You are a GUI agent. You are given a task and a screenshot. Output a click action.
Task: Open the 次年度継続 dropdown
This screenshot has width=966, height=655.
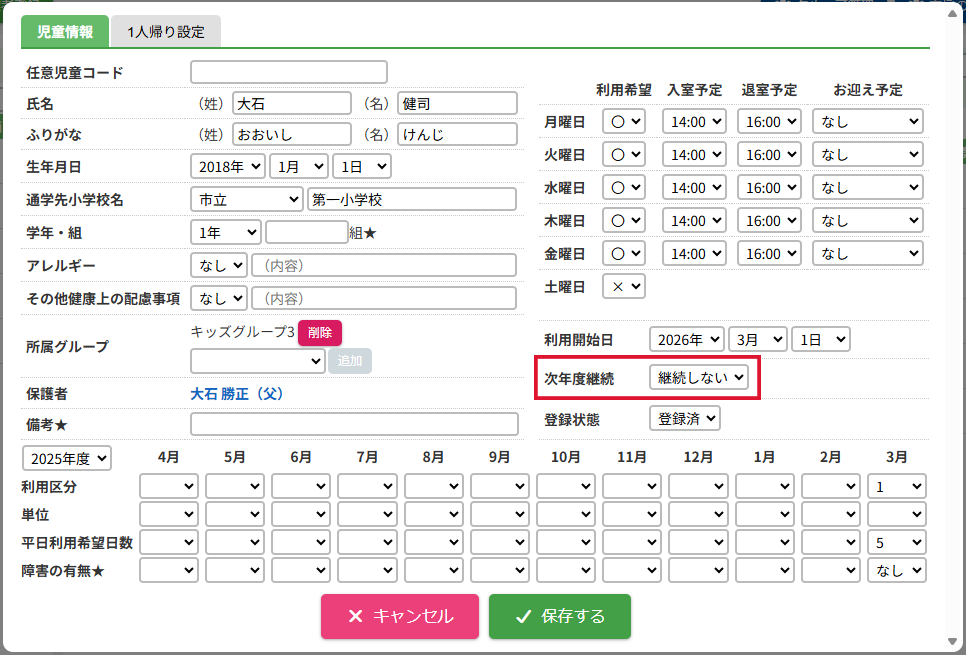(x=699, y=377)
